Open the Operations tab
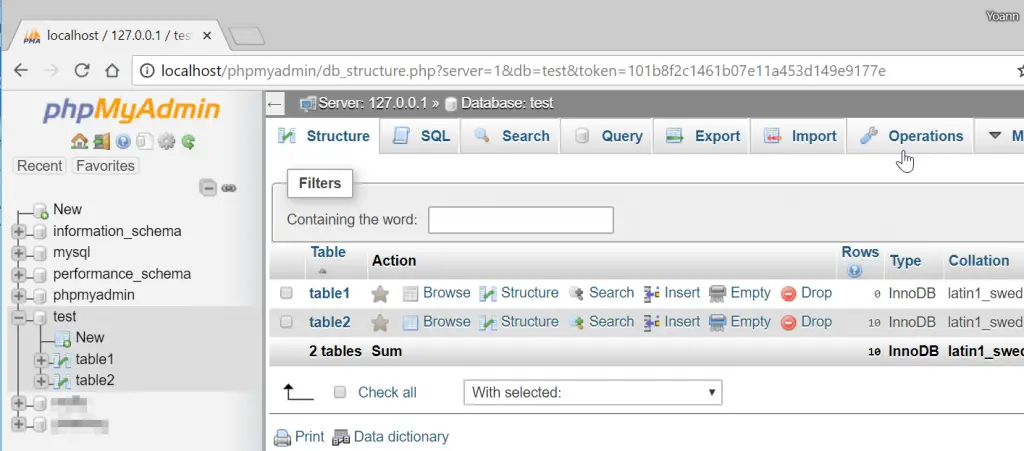 [912, 136]
